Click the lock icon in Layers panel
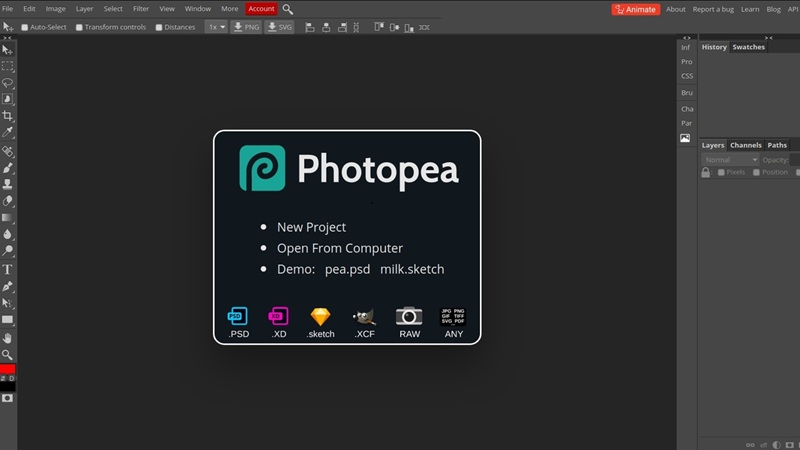This screenshot has height=450, width=800. [x=706, y=172]
